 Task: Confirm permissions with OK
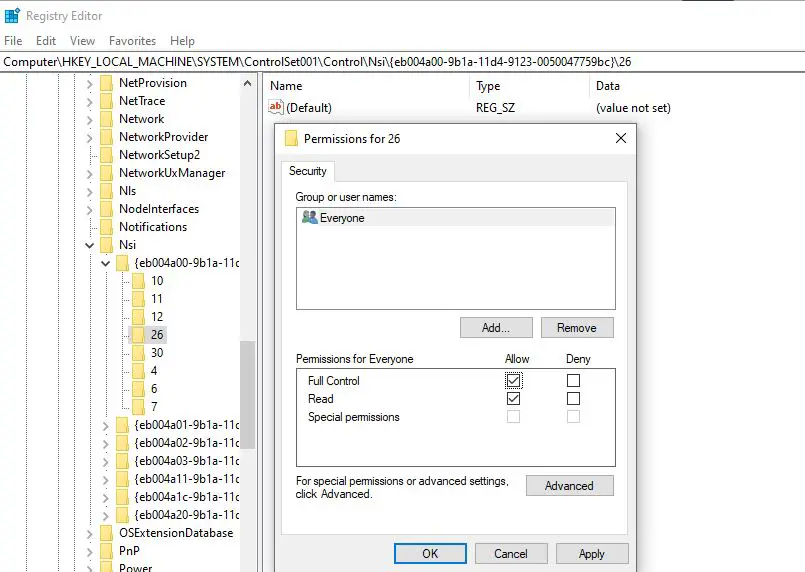coord(430,554)
